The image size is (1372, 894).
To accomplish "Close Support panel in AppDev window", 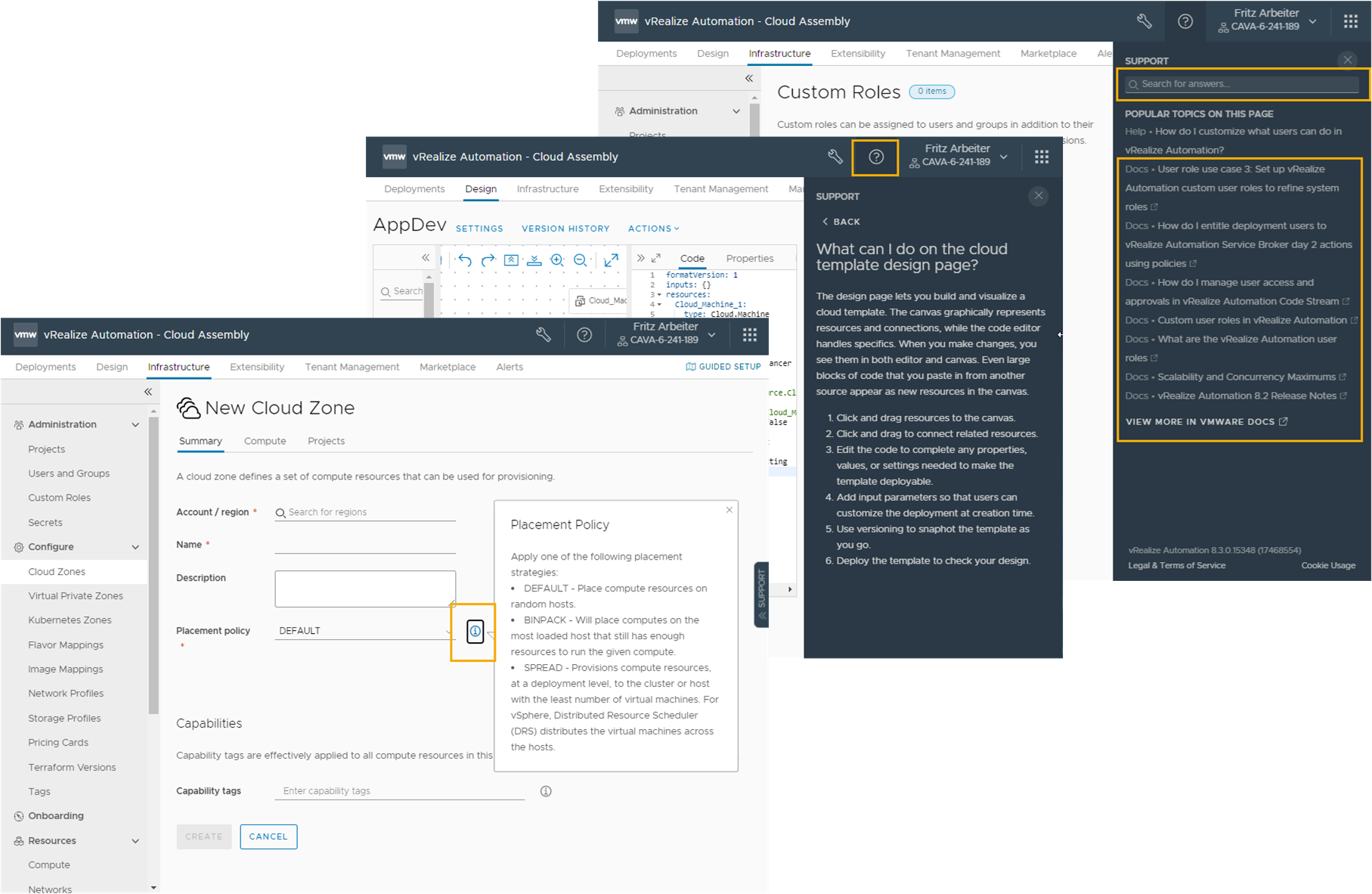I will [1039, 196].
